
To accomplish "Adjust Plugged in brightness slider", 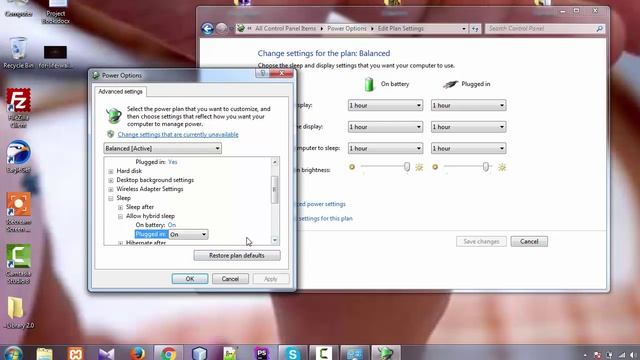I will click(x=485, y=167).
